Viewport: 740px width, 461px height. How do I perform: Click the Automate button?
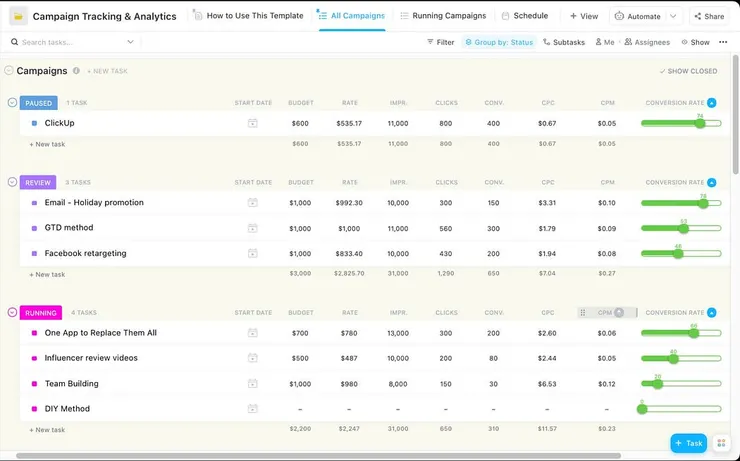(x=638, y=16)
